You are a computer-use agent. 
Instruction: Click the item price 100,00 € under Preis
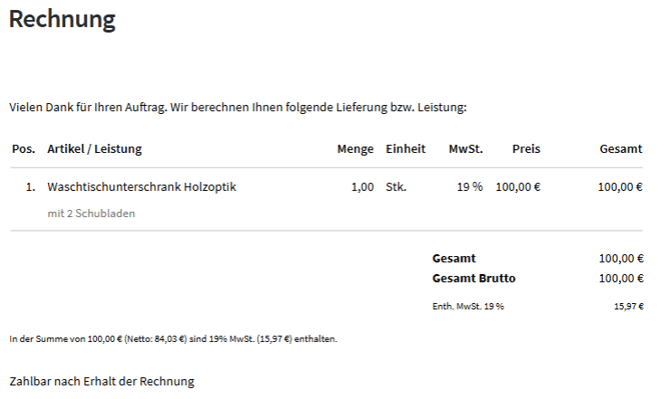pyautogui.click(x=518, y=187)
